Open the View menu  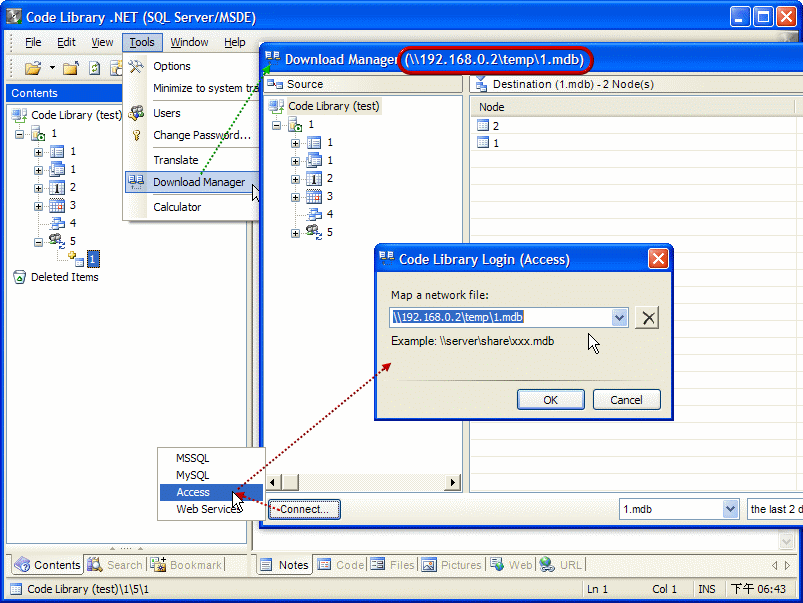click(102, 42)
